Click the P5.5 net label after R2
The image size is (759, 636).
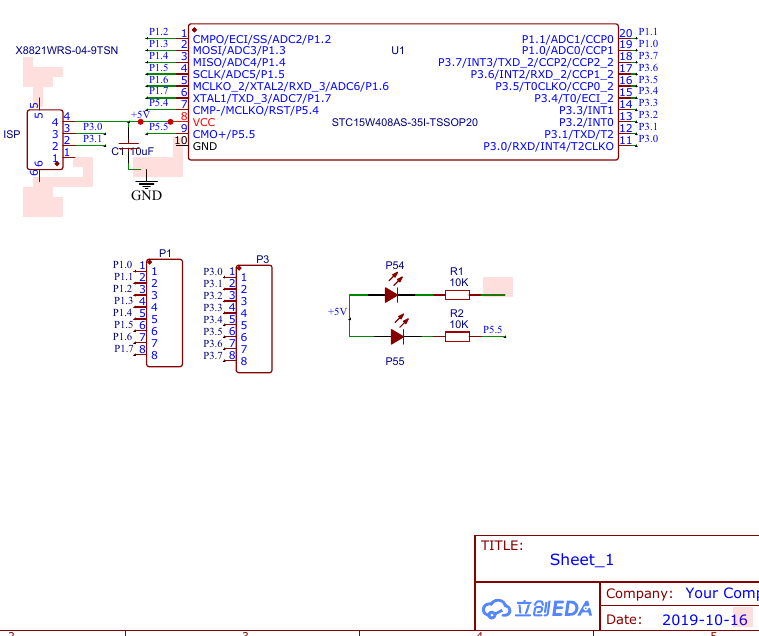493,329
